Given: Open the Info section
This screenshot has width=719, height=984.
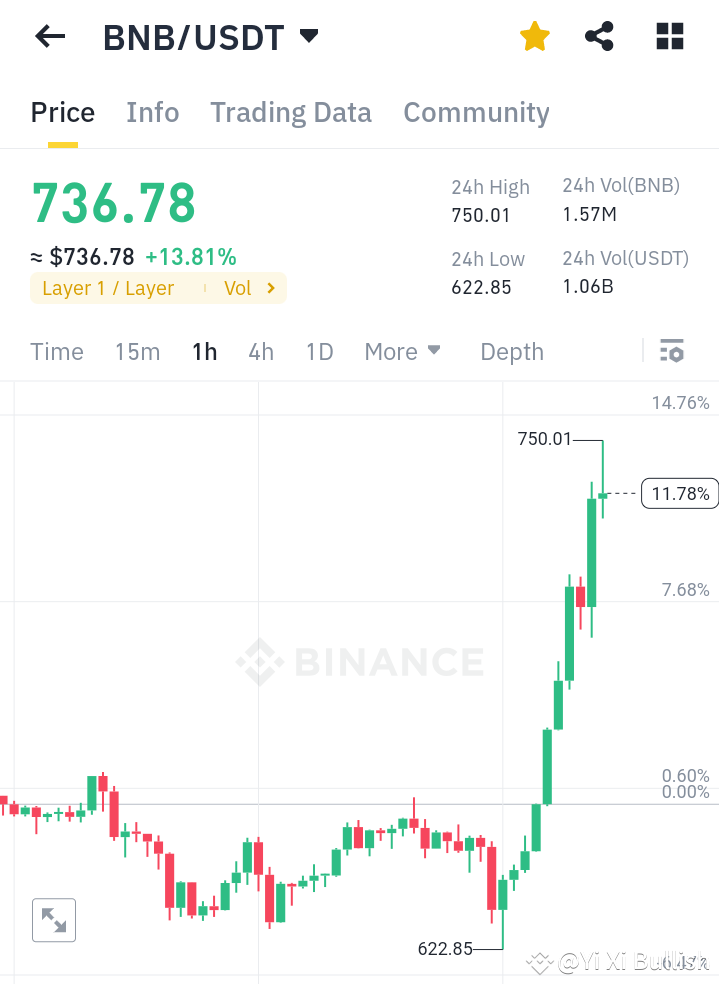Looking at the screenshot, I should (152, 112).
